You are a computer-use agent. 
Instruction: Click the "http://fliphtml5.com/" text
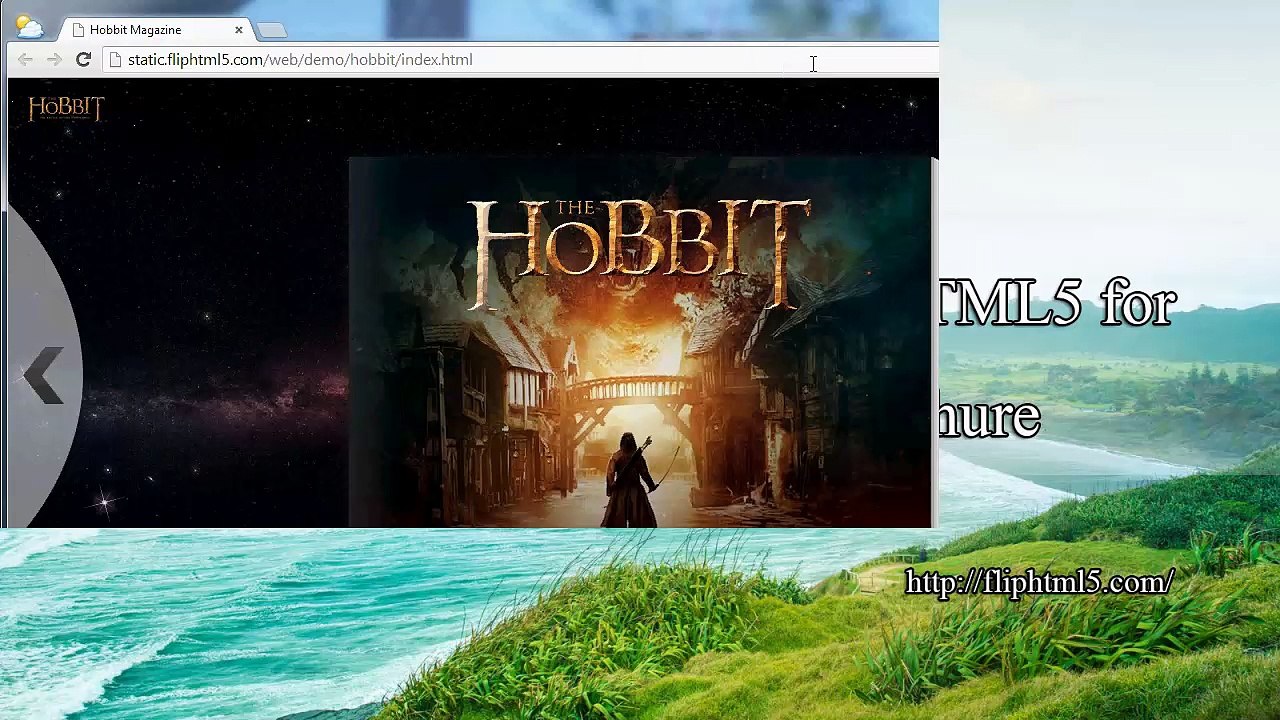(1039, 582)
